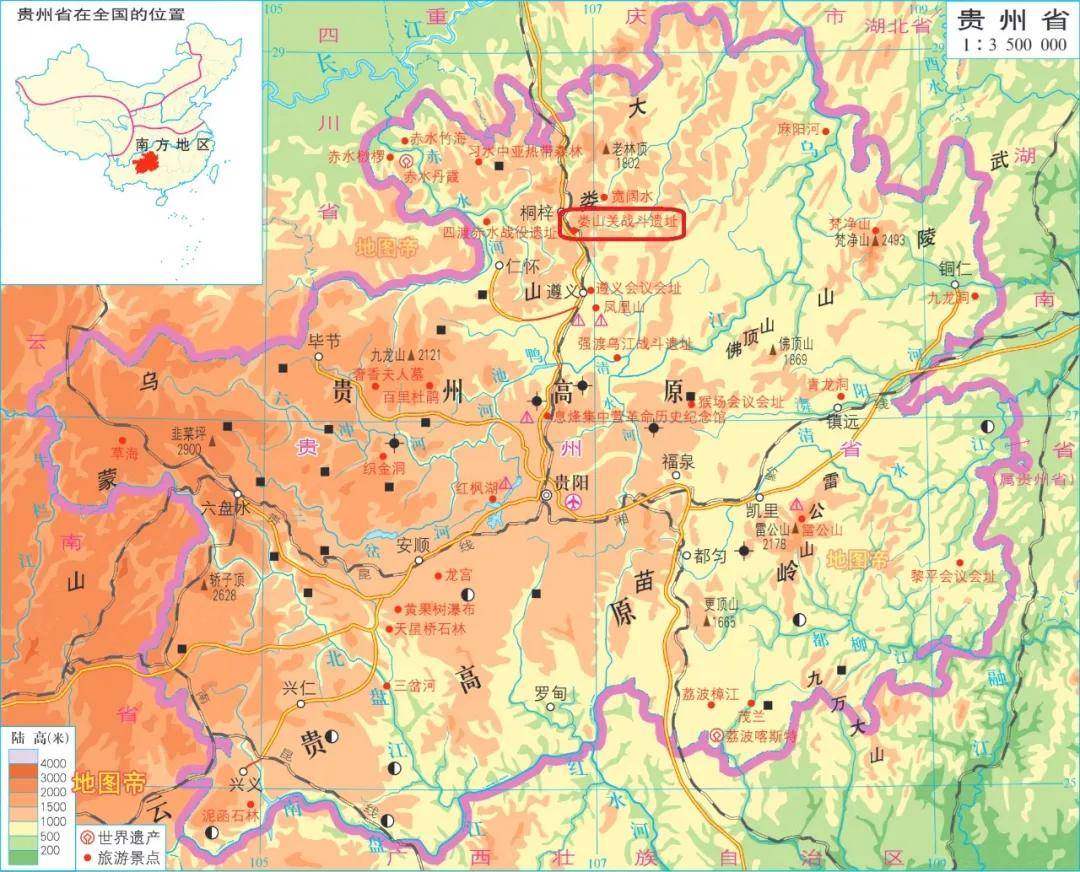The width and height of the screenshot is (1080, 872).
Task: Select the world heritage symbol next to 赤水丹霞
Action: click(x=405, y=161)
